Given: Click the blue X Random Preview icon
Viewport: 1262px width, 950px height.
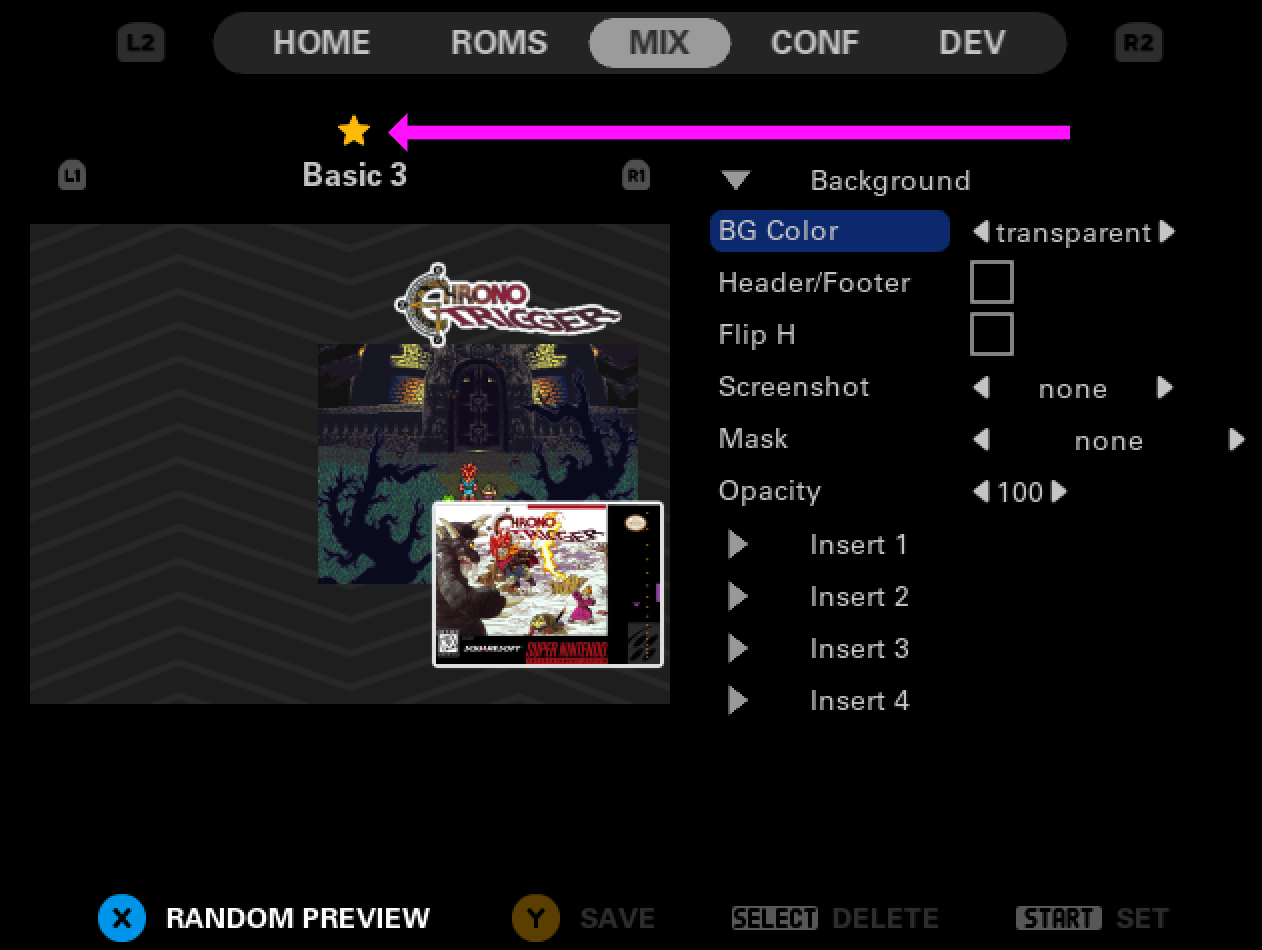Looking at the screenshot, I should (122, 918).
